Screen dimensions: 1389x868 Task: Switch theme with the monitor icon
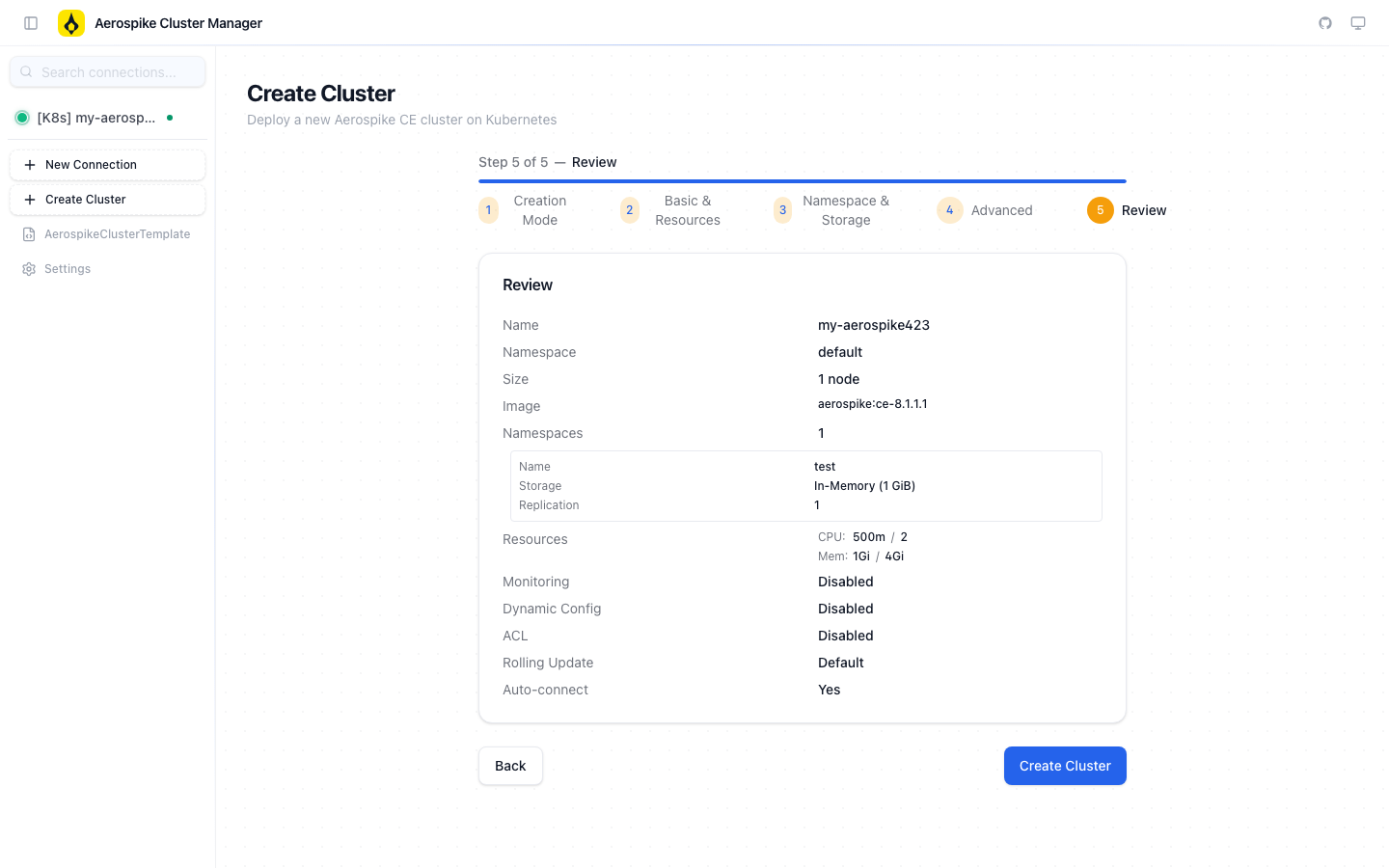[1358, 23]
